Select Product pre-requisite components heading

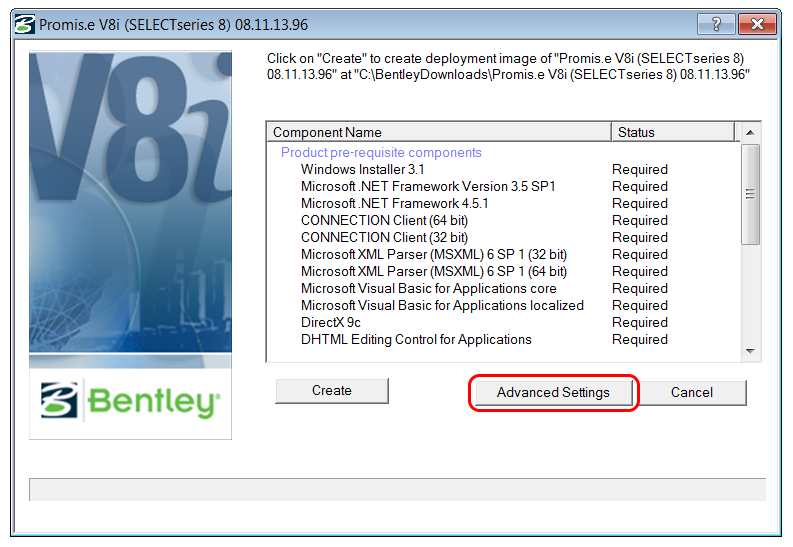pyautogui.click(x=381, y=152)
